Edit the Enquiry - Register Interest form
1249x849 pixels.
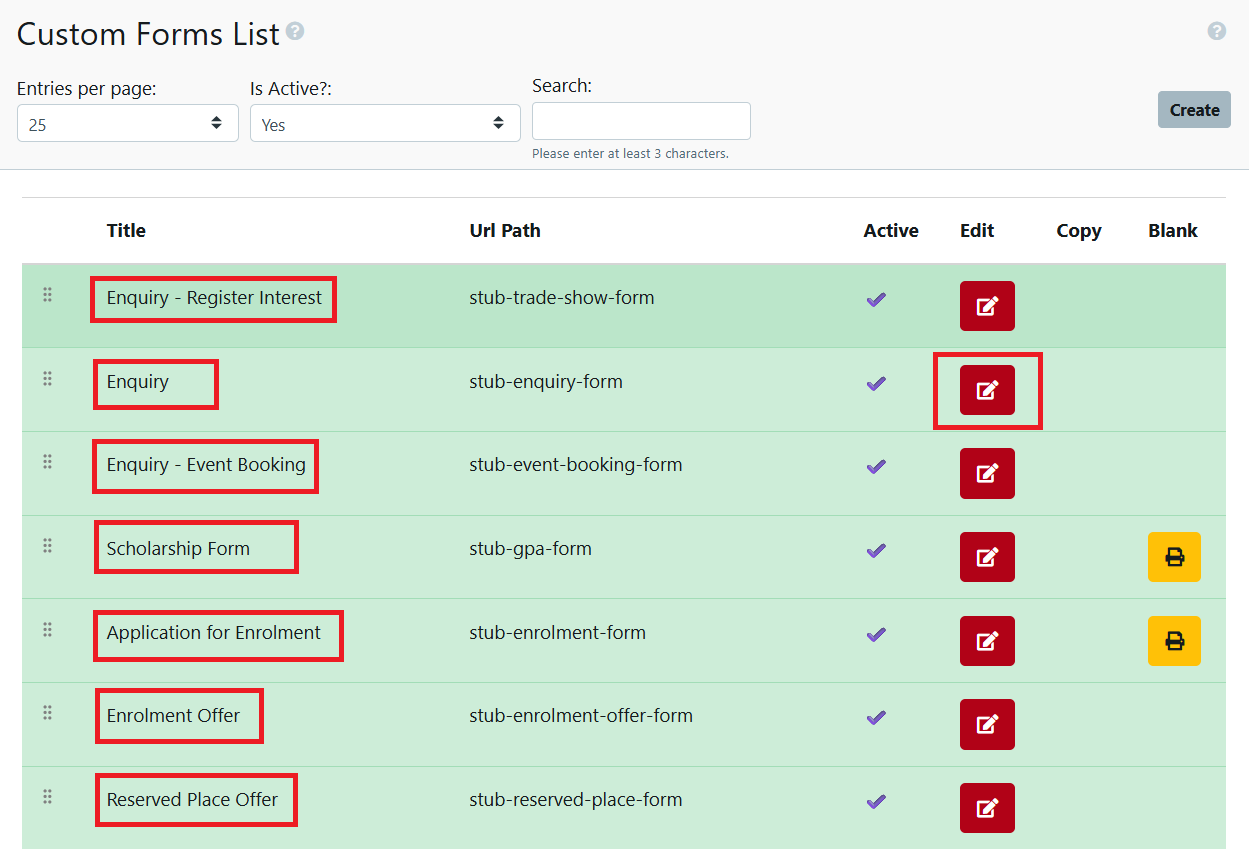coord(987,306)
